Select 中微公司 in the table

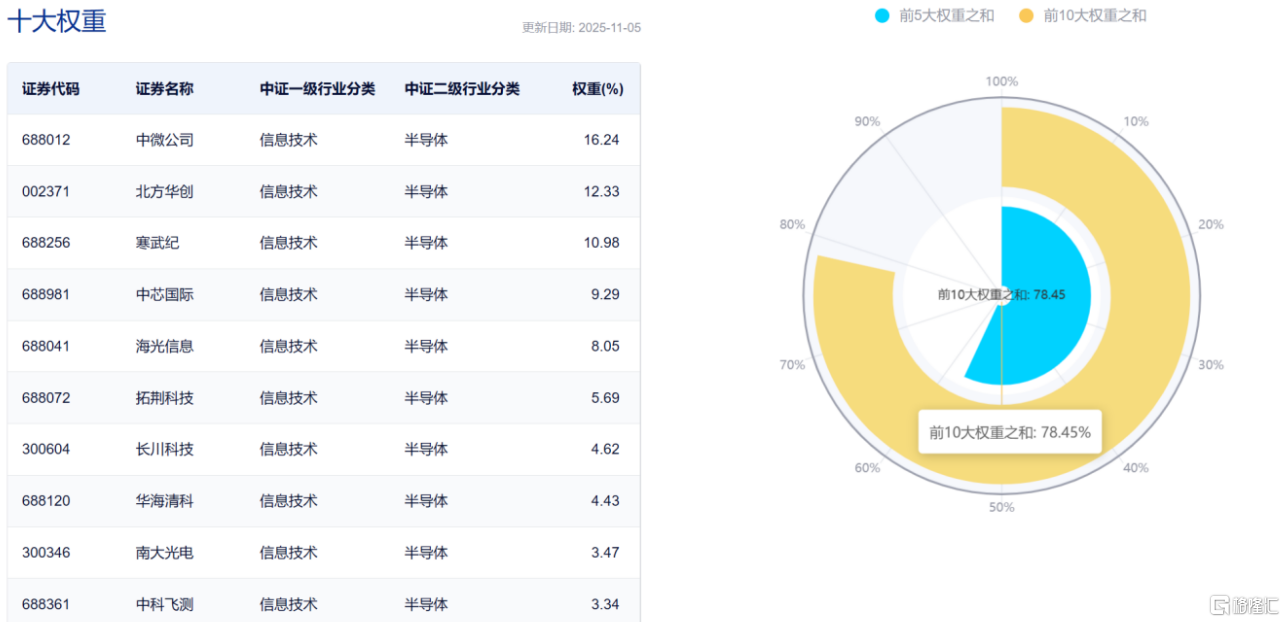click(x=164, y=140)
